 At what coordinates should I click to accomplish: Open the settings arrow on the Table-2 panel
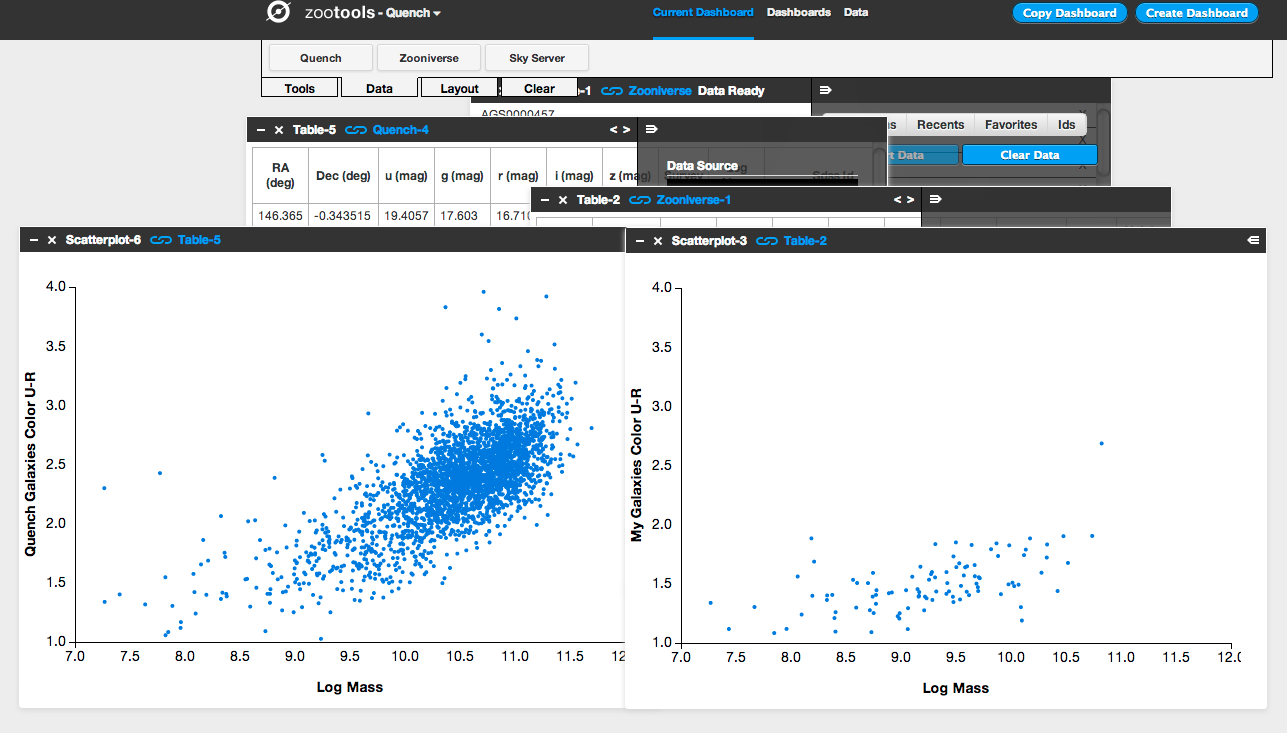click(934, 199)
